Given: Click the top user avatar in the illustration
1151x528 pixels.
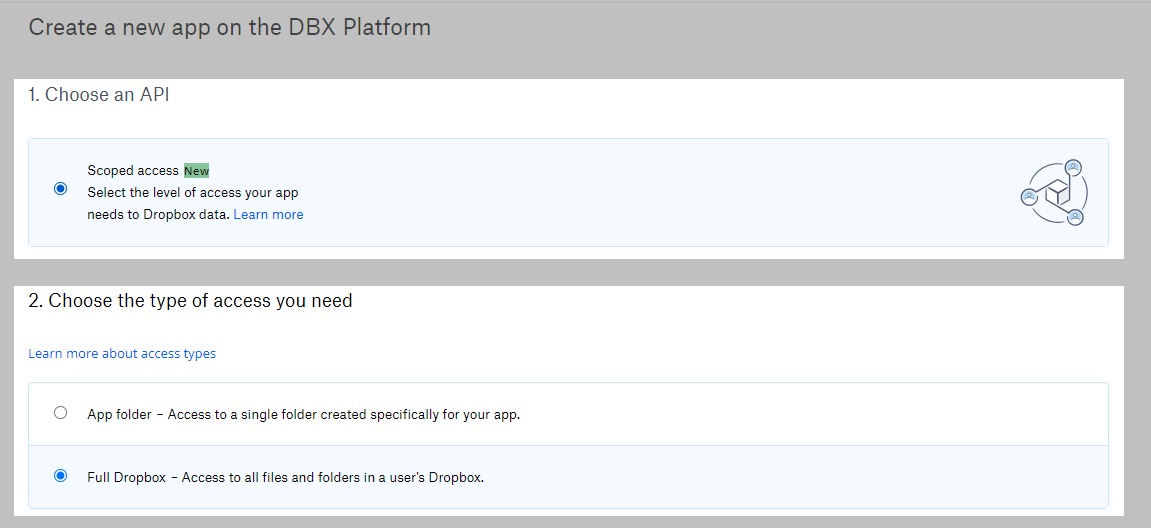Looking at the screenshot, I should (x=1073, y=166).
